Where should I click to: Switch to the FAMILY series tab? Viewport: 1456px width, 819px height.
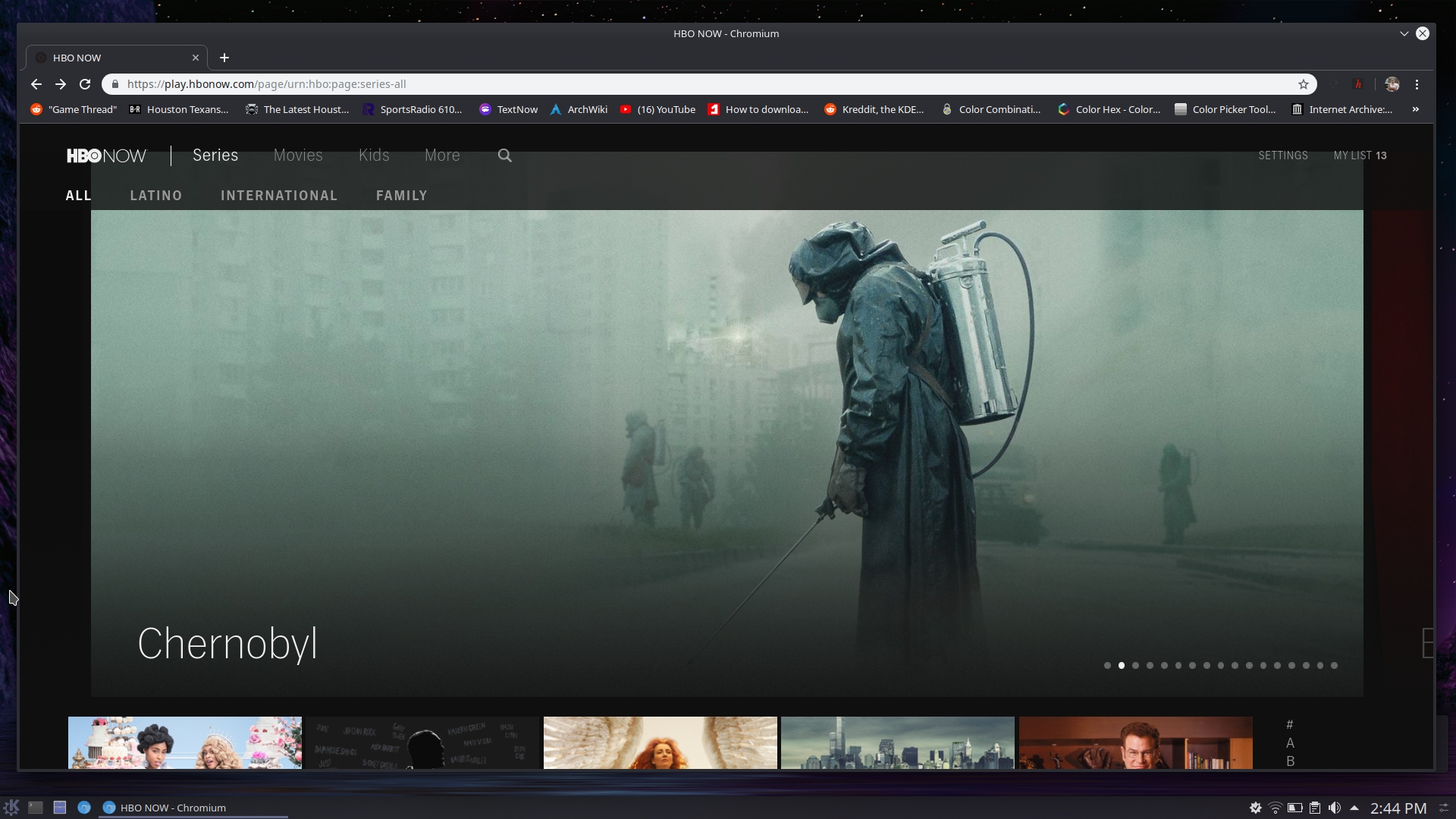point(402,196)
